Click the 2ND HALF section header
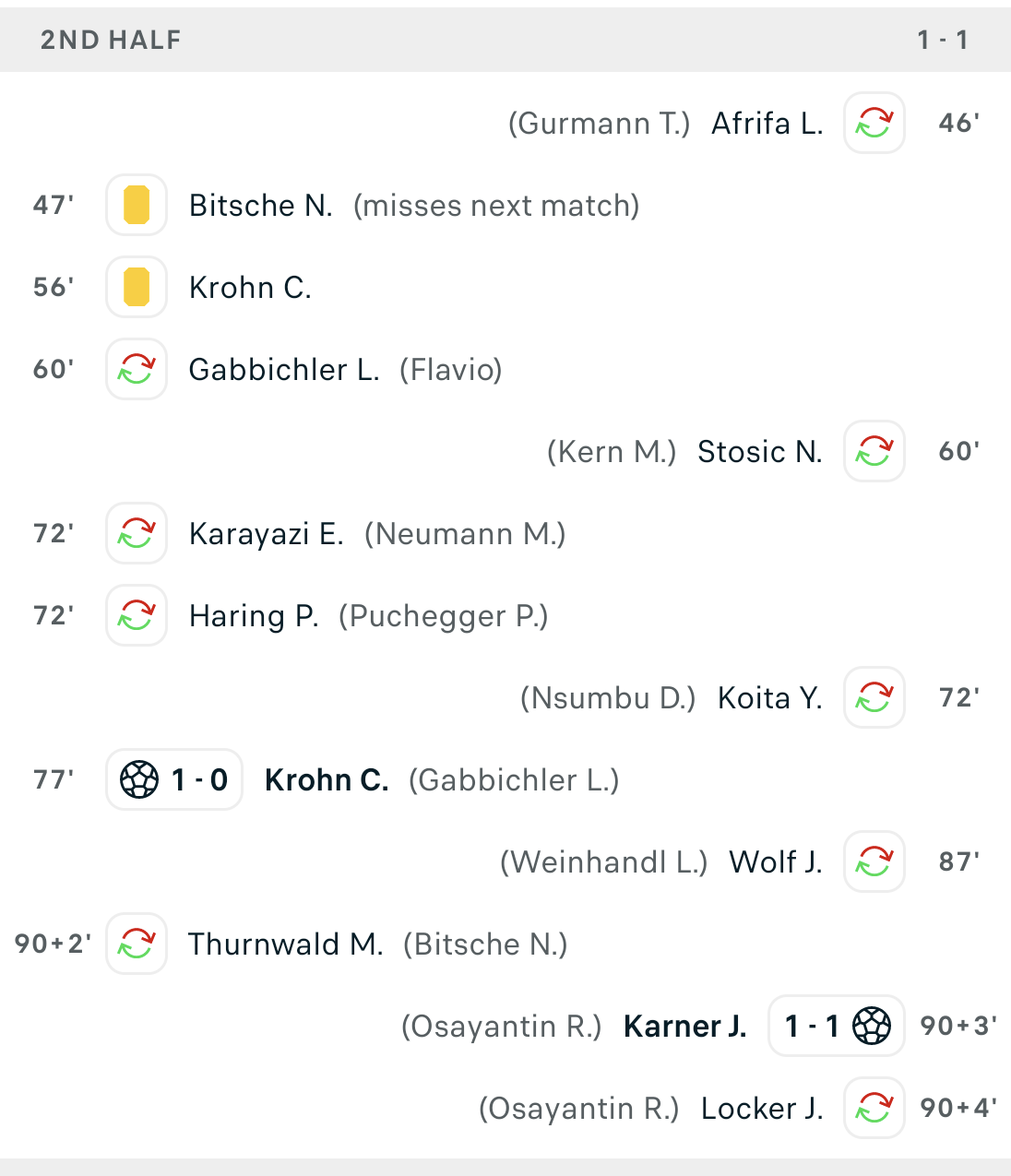This screenshot has height=1176, width=1011. [111, 40]
